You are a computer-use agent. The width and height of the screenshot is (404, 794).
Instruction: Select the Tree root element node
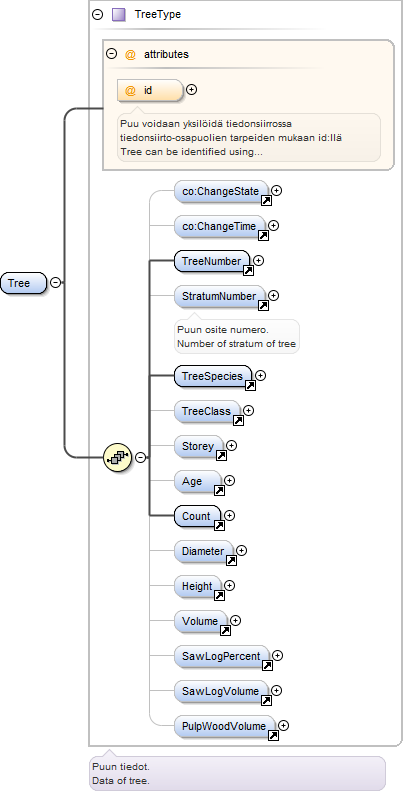(x=23, y=283)
